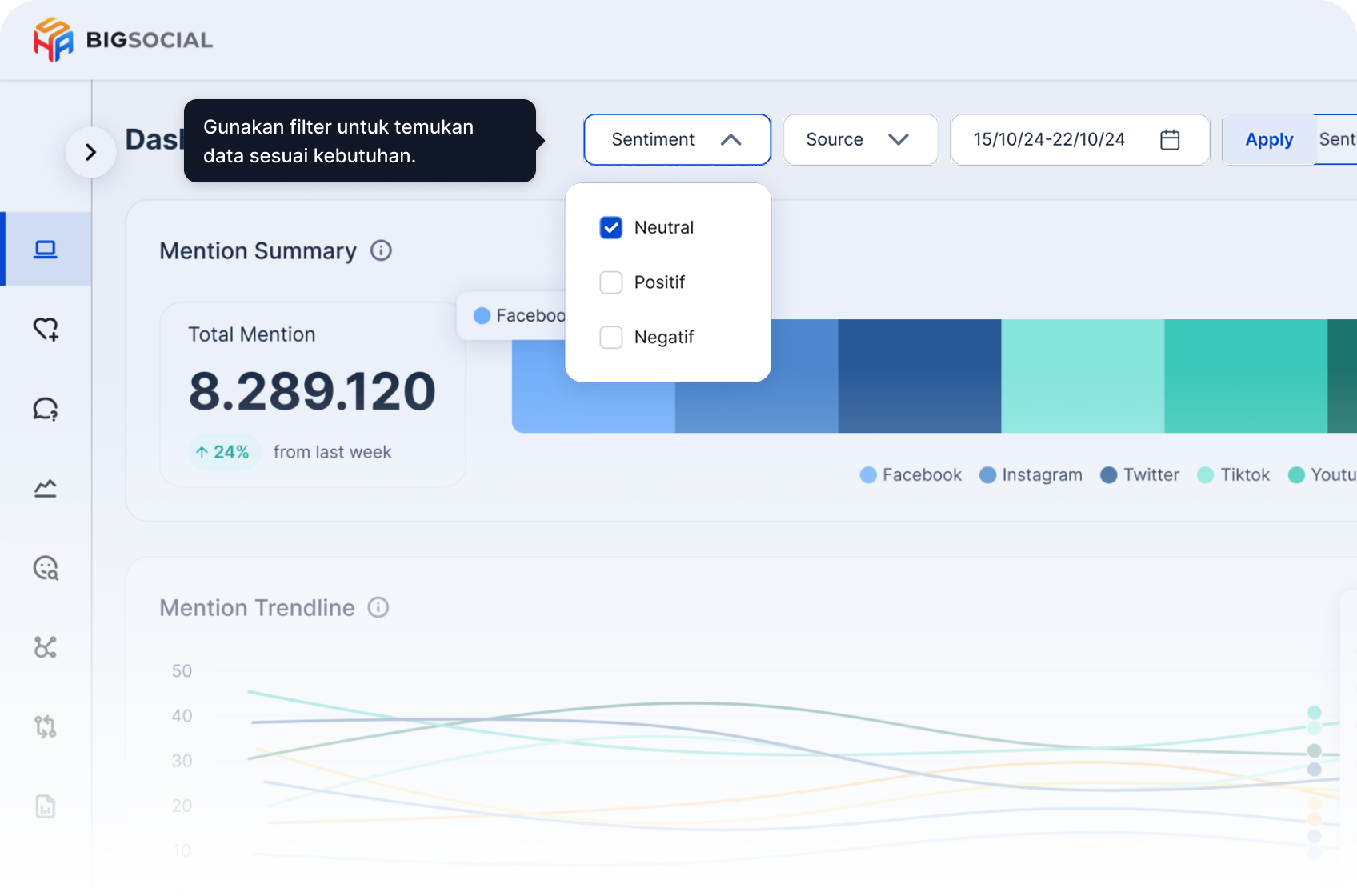Click the Mention Summary info icon

(x=381, y=251)
